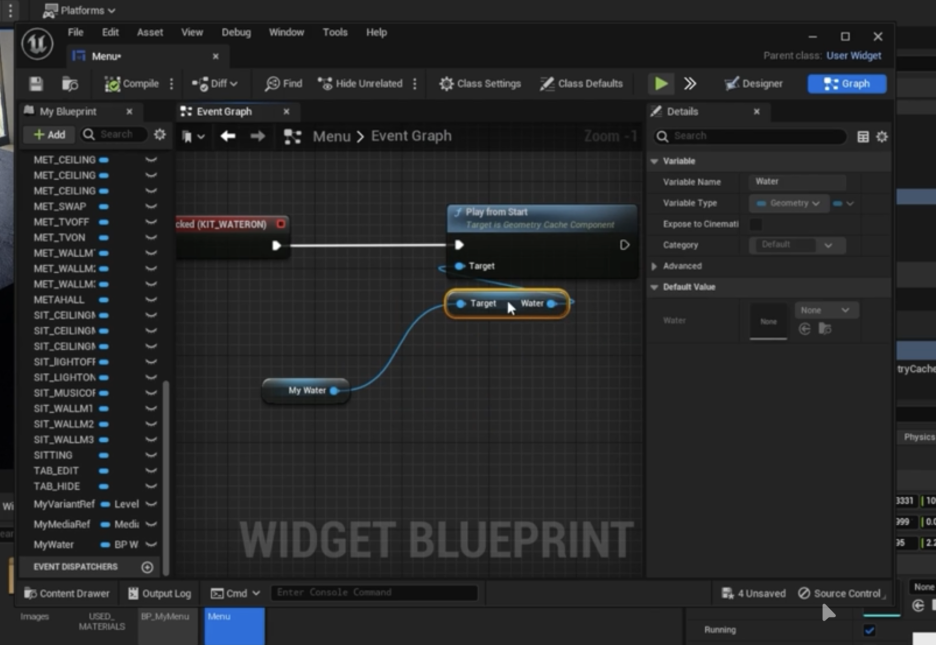This screenshot has height=645, width=936.
Task: Toggle visibility of TAB_EDIT variable
Action: [151, 470]
